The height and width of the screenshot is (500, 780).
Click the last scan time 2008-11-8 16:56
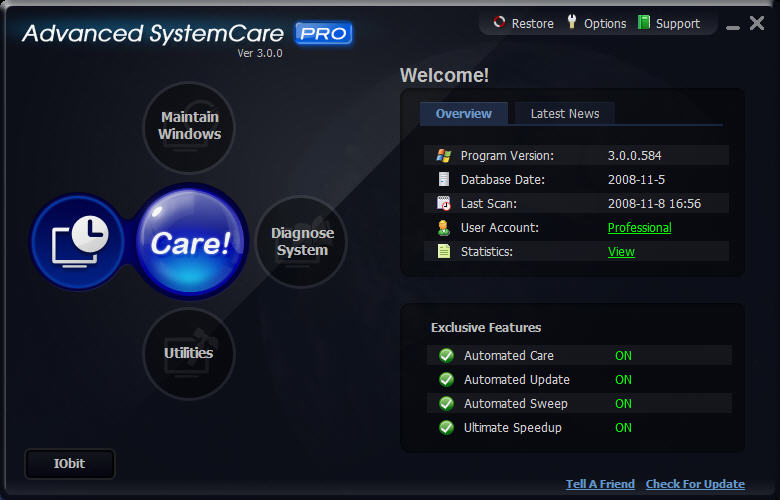point(654,203)
